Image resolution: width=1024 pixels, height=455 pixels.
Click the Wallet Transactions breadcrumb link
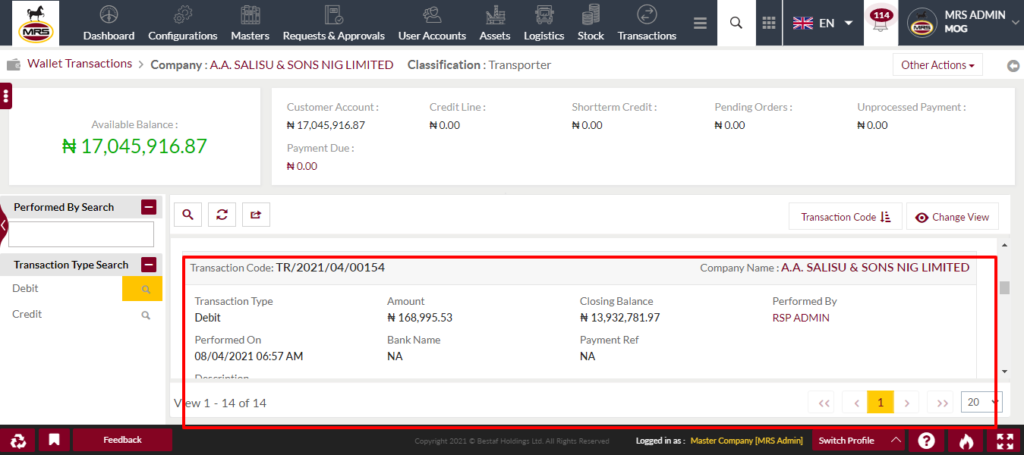pyautogui.click(x=80, y=64)
